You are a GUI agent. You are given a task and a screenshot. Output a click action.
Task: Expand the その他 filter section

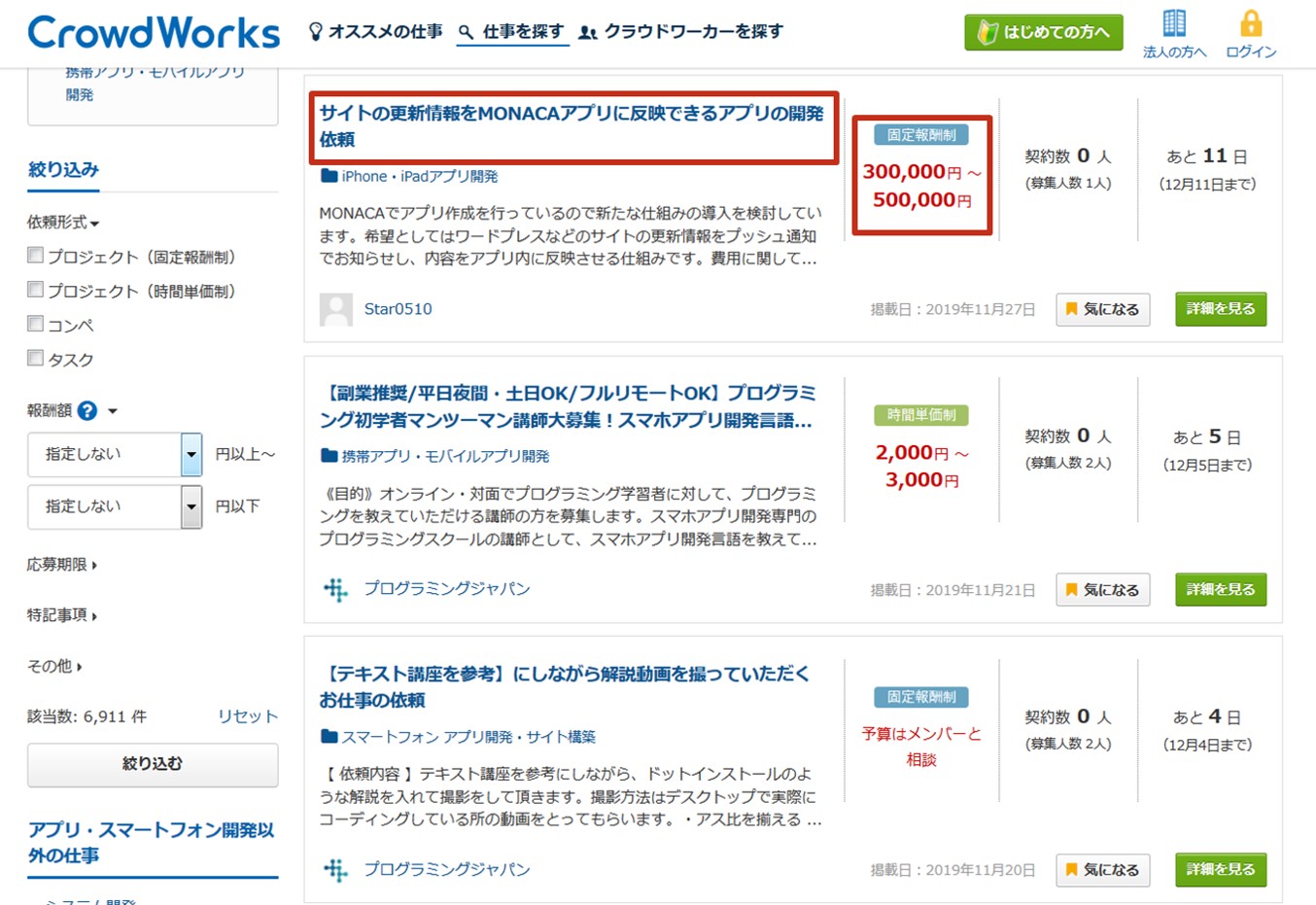click(x=54, y=667)
